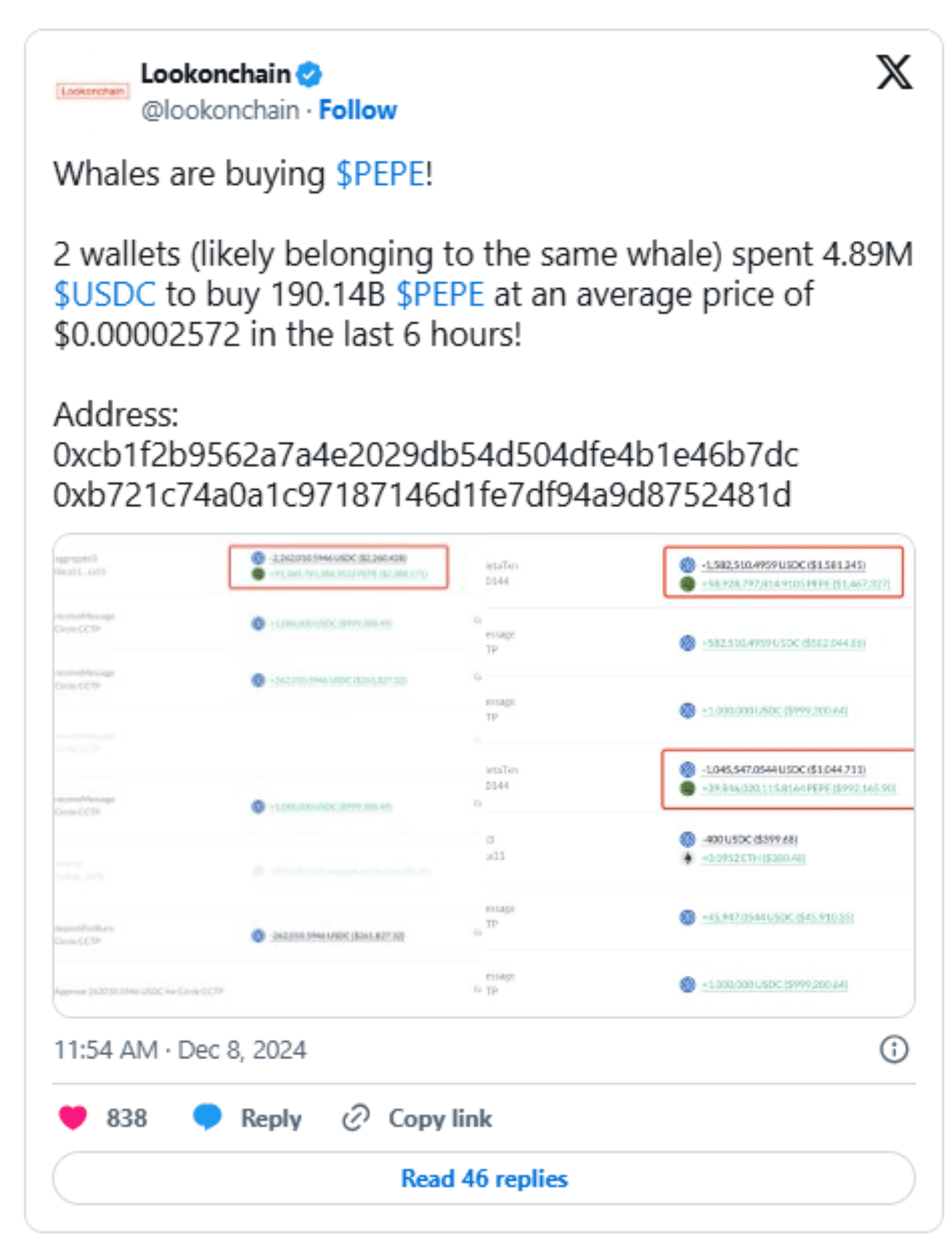The image size is (952, 1250).
Task: Click the second $PEPE cashtag link
Action: tap(440, 294)
